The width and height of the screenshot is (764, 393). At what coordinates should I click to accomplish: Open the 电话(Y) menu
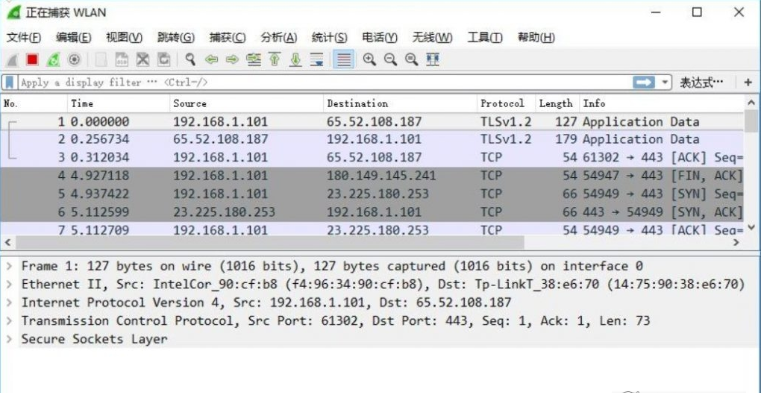[x=380, y=37]
